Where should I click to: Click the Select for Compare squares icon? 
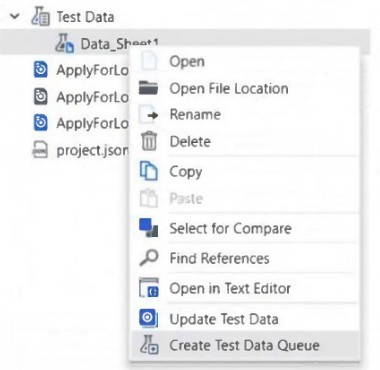(x=148, y=228)
